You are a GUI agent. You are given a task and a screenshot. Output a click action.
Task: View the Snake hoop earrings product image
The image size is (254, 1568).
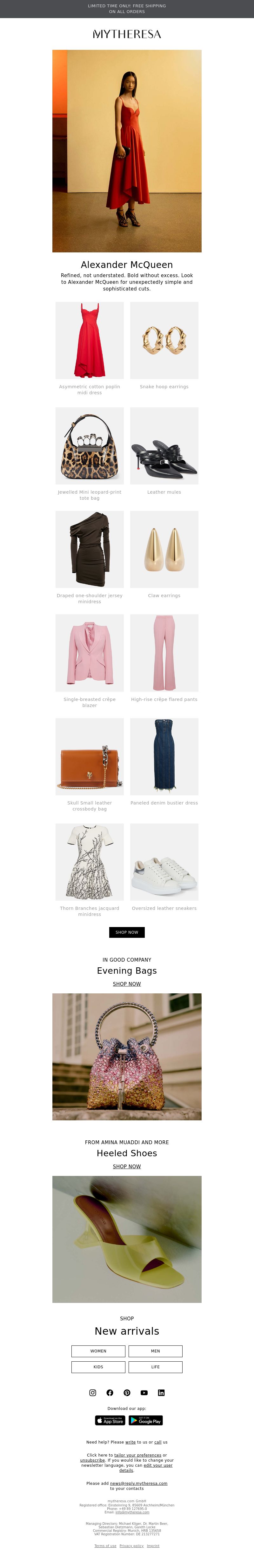164,340
